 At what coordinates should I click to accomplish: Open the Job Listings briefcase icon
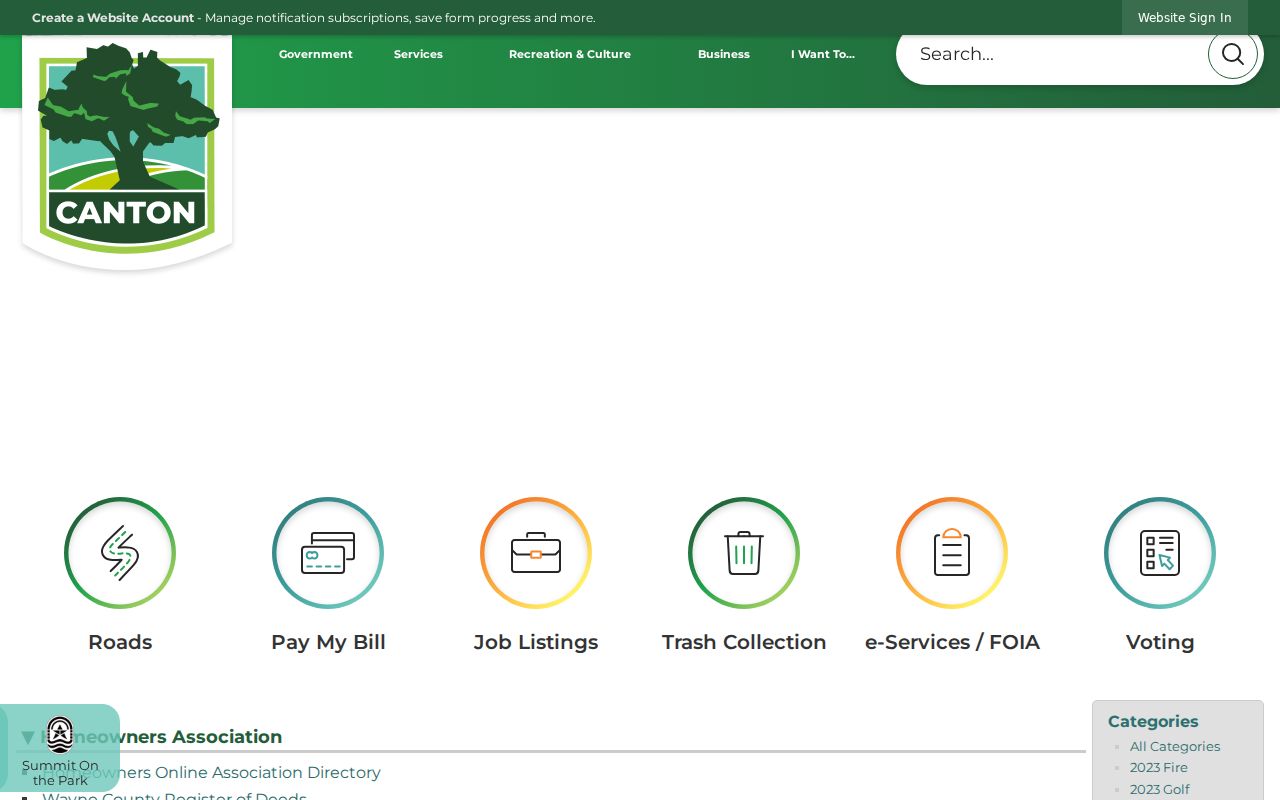(x=536, y=553)
